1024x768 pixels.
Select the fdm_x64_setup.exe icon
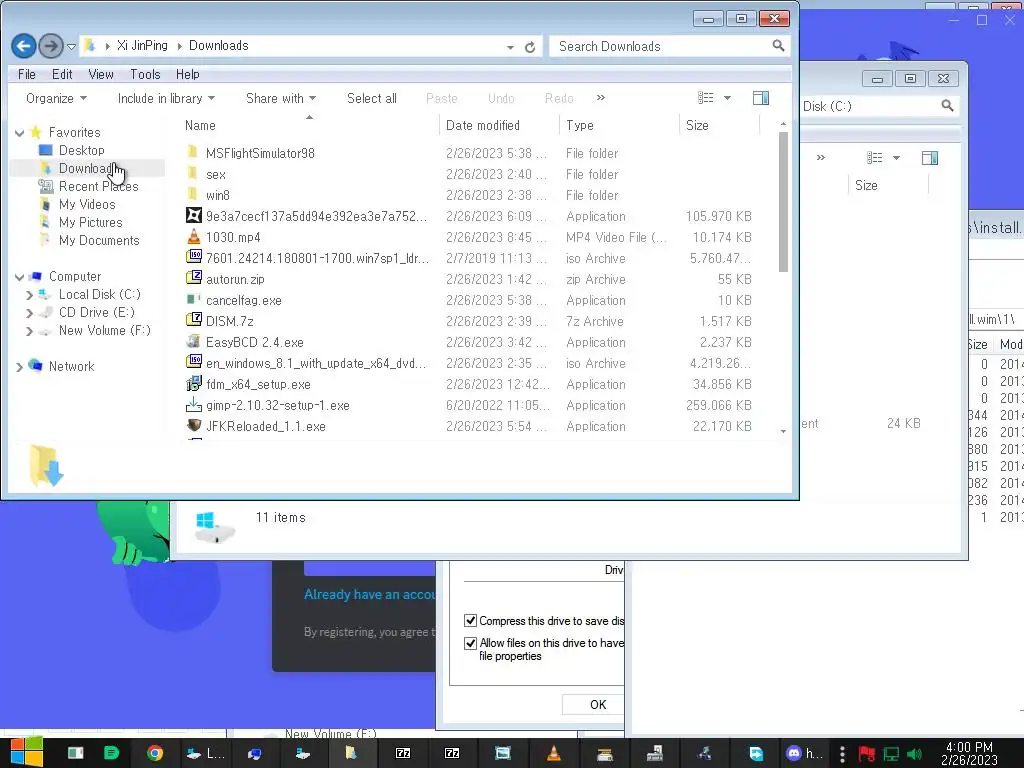pos(193,383)
